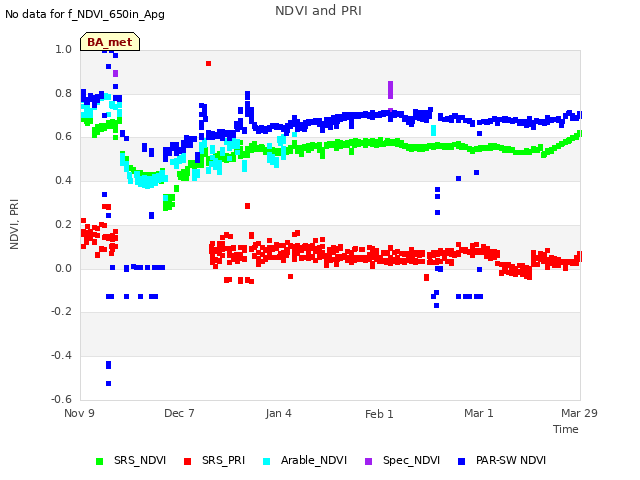
Task: Select the Spec_NDVI legend label
Action: pyautogui.click(x=411, y=460)
